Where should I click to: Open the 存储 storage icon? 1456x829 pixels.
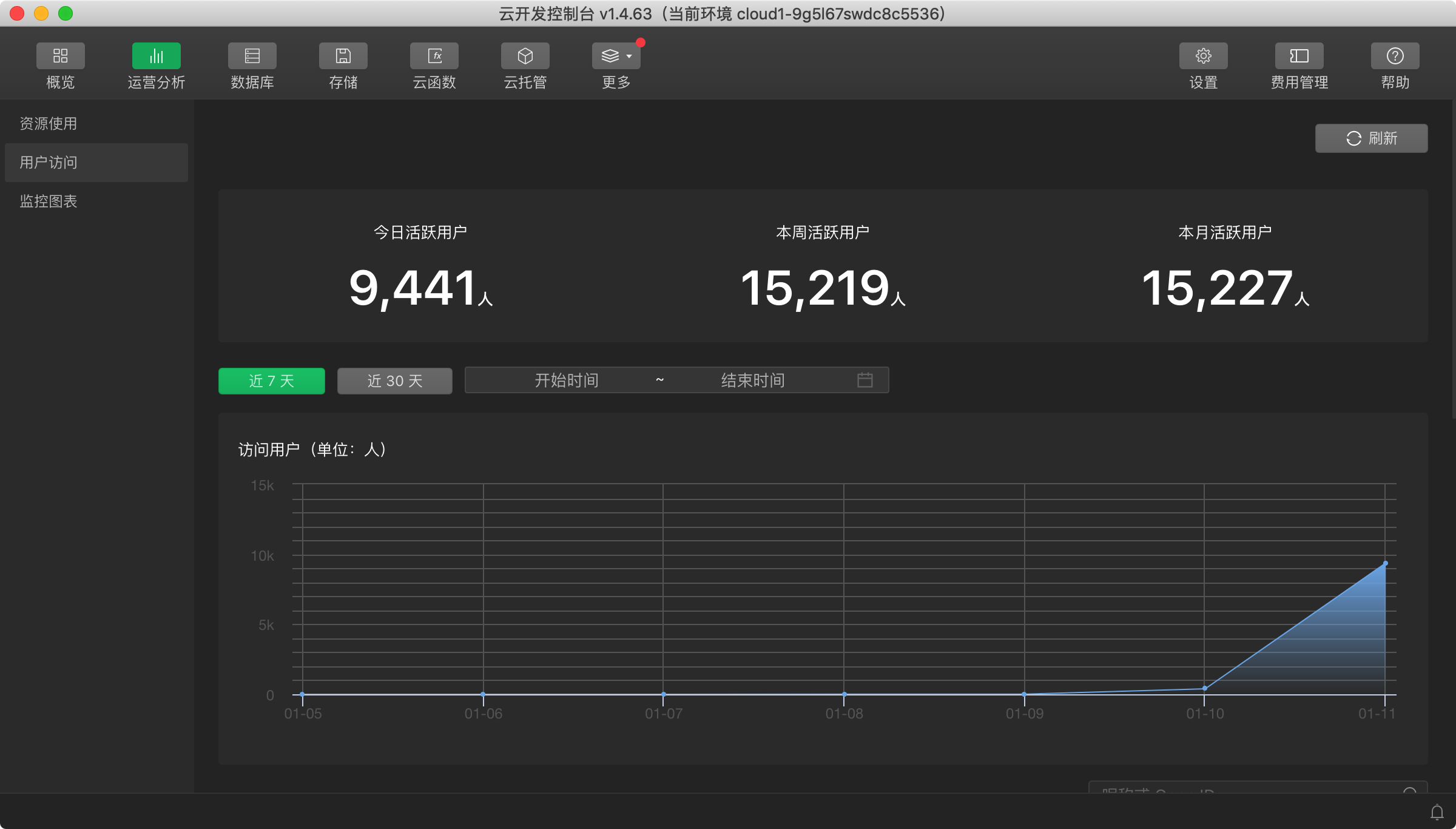coord(343,56)
